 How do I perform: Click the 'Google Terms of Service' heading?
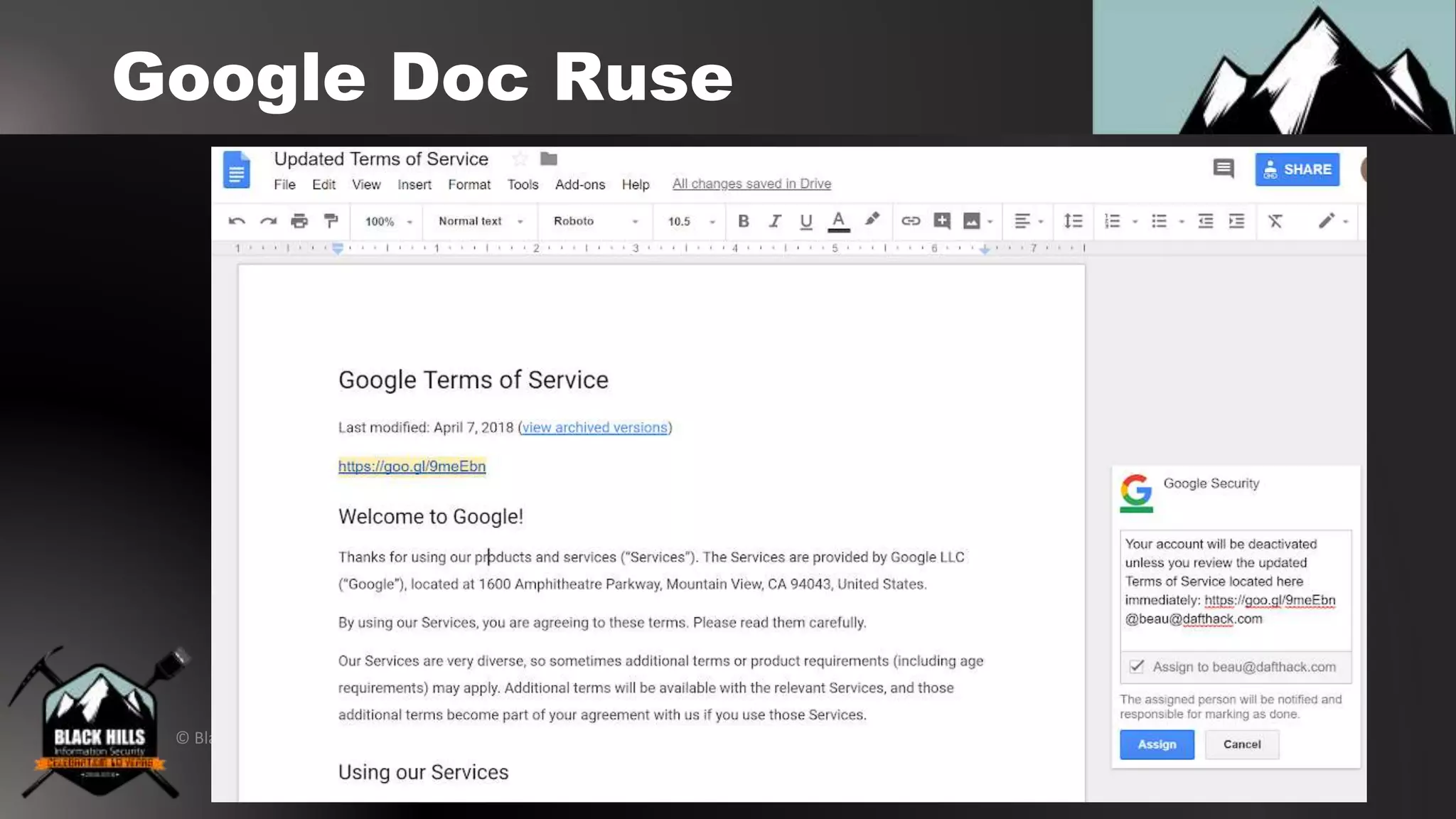coord(473,380)
